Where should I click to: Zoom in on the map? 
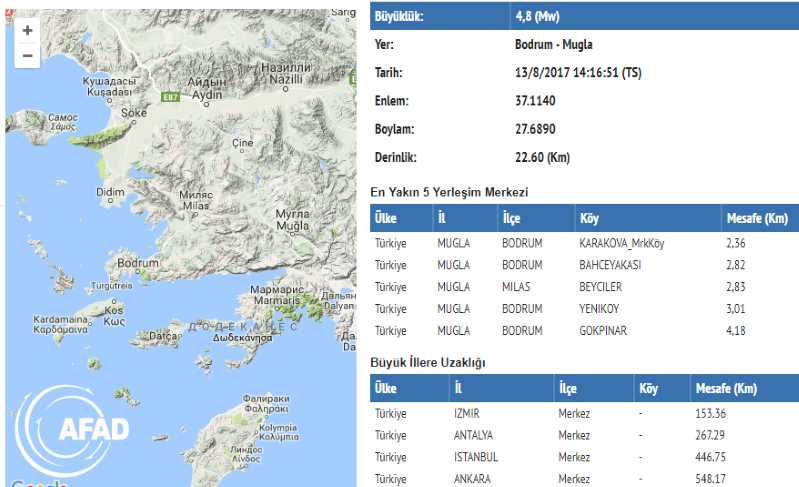tap(27, 31)
